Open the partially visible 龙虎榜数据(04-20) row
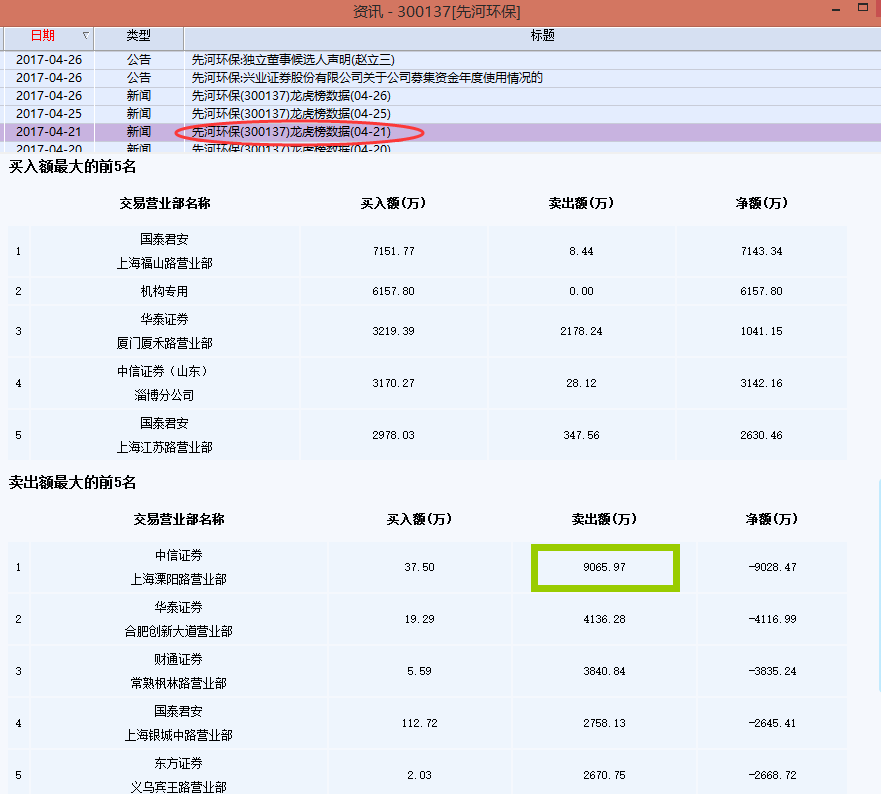 [291, 149]
